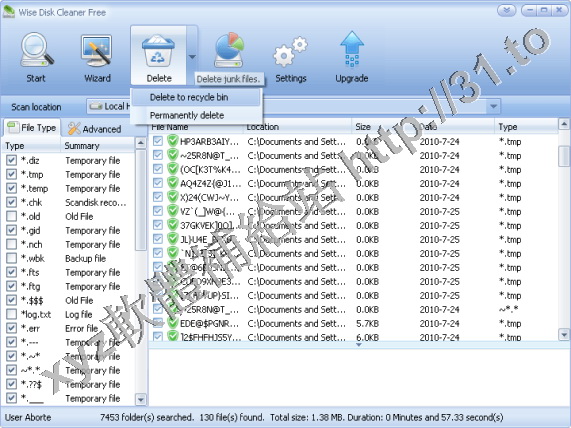
Task: Open the disk analysis pie chart tool
Action: (229, 51)
